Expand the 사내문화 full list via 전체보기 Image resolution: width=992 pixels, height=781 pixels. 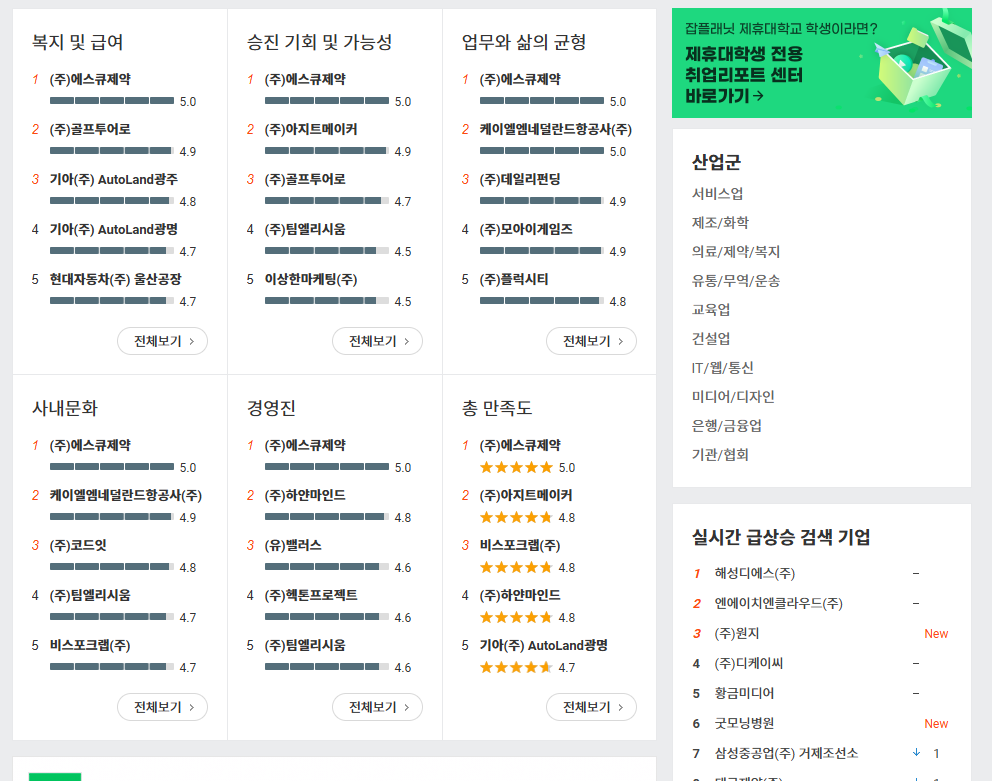pos(162,707)
